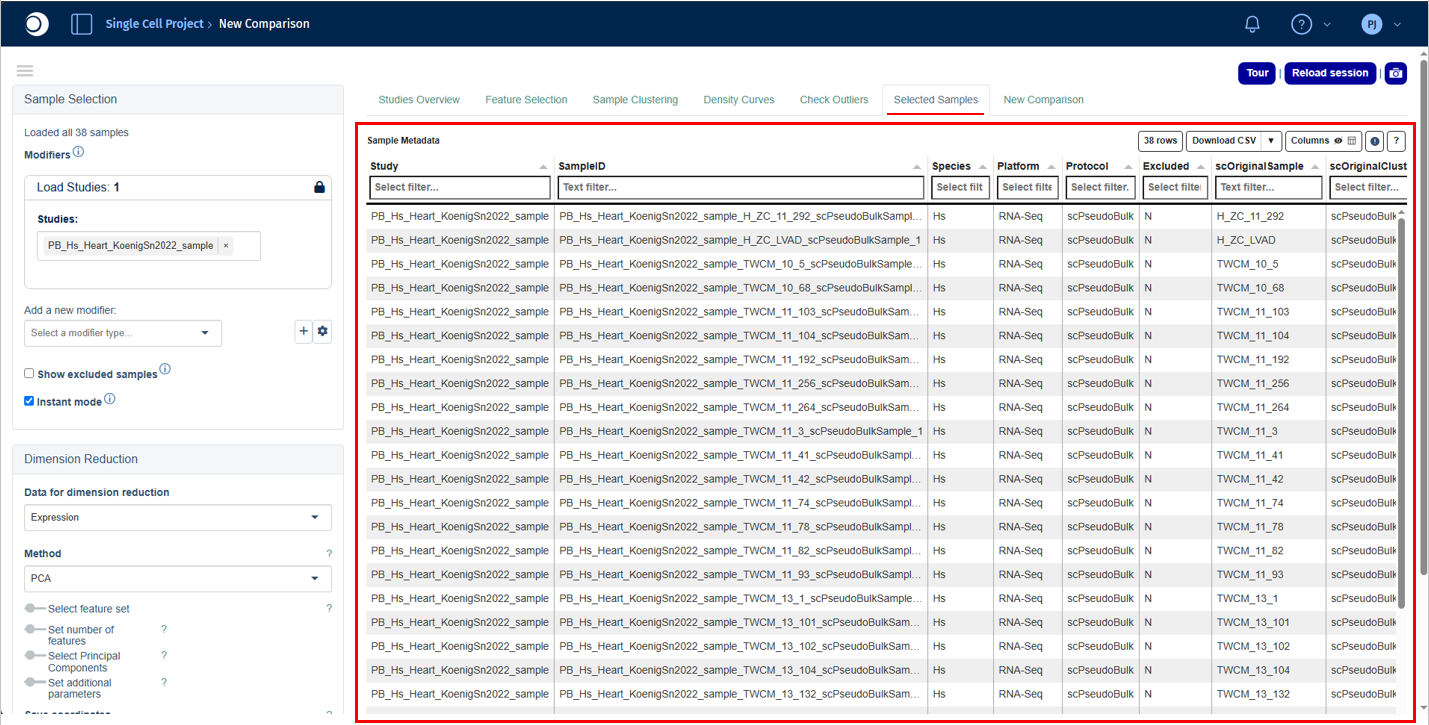Image resolution: width=1429 pixels, height=725 pixels.
Task: Click help mark beside Select feature set
Action: (329, 608)
